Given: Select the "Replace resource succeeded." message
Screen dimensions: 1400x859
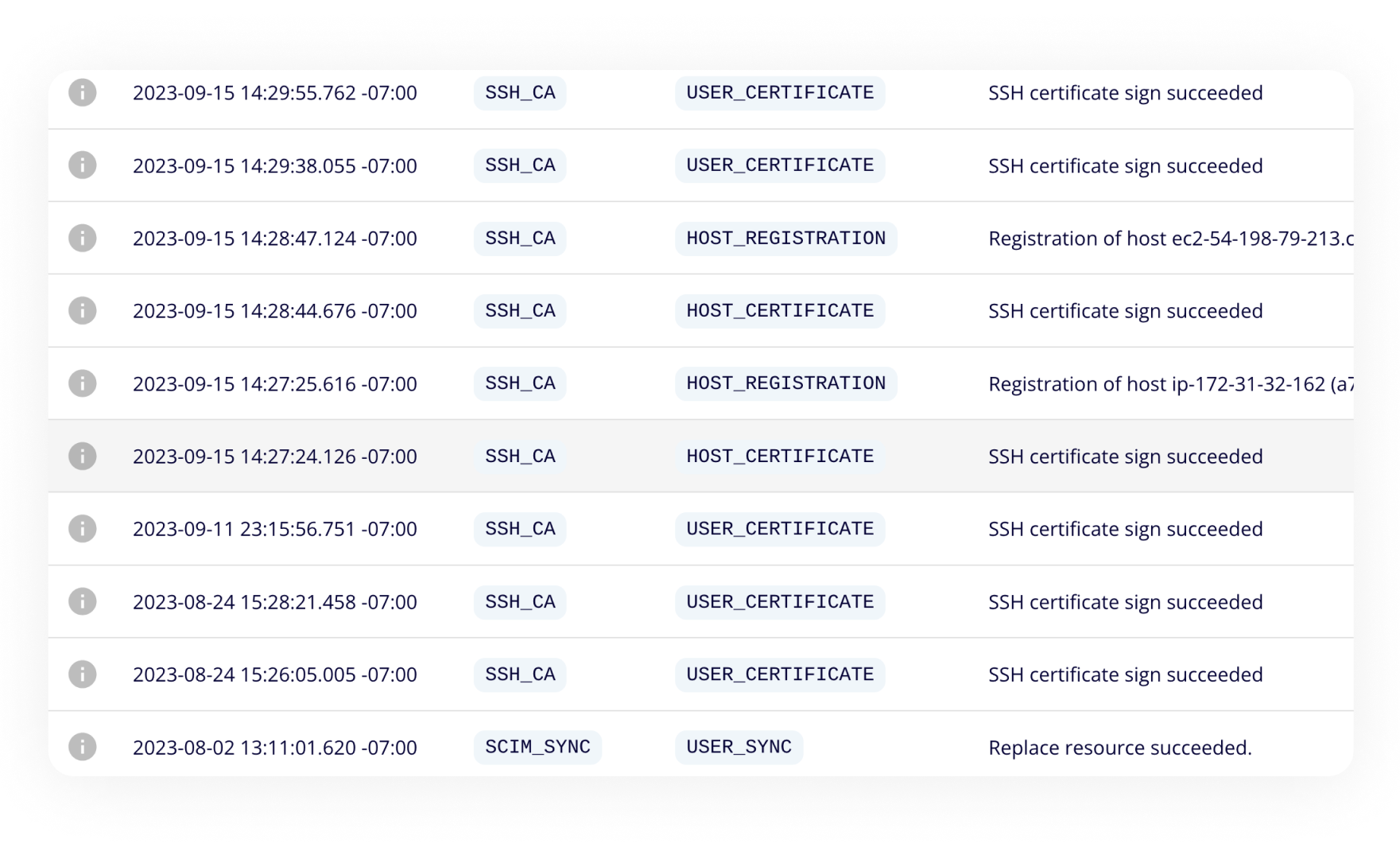Looking at the screenshot, I should 1119,748.
